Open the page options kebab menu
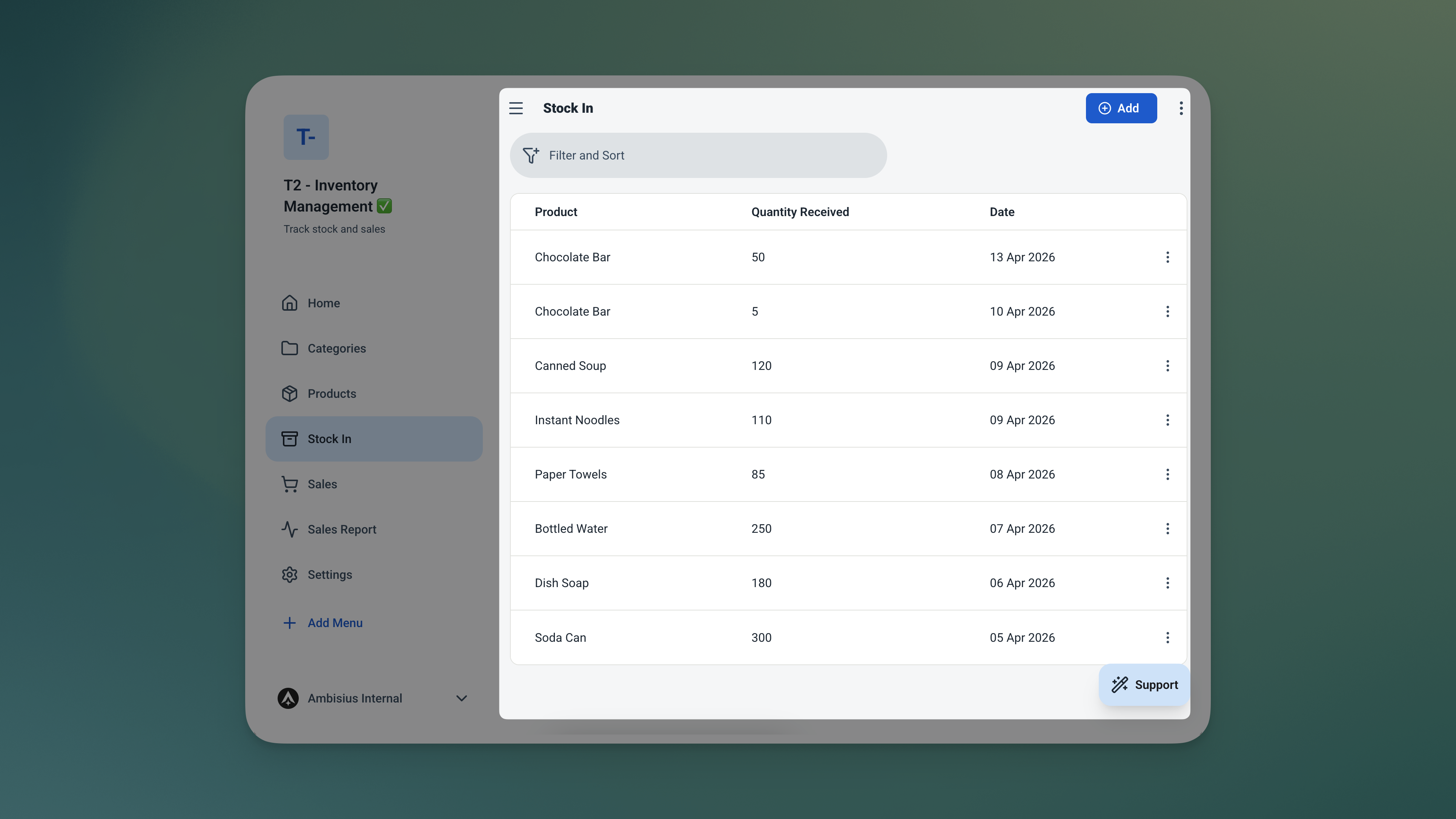Viewport: 1456px width, 819px height. [1181, 108]
